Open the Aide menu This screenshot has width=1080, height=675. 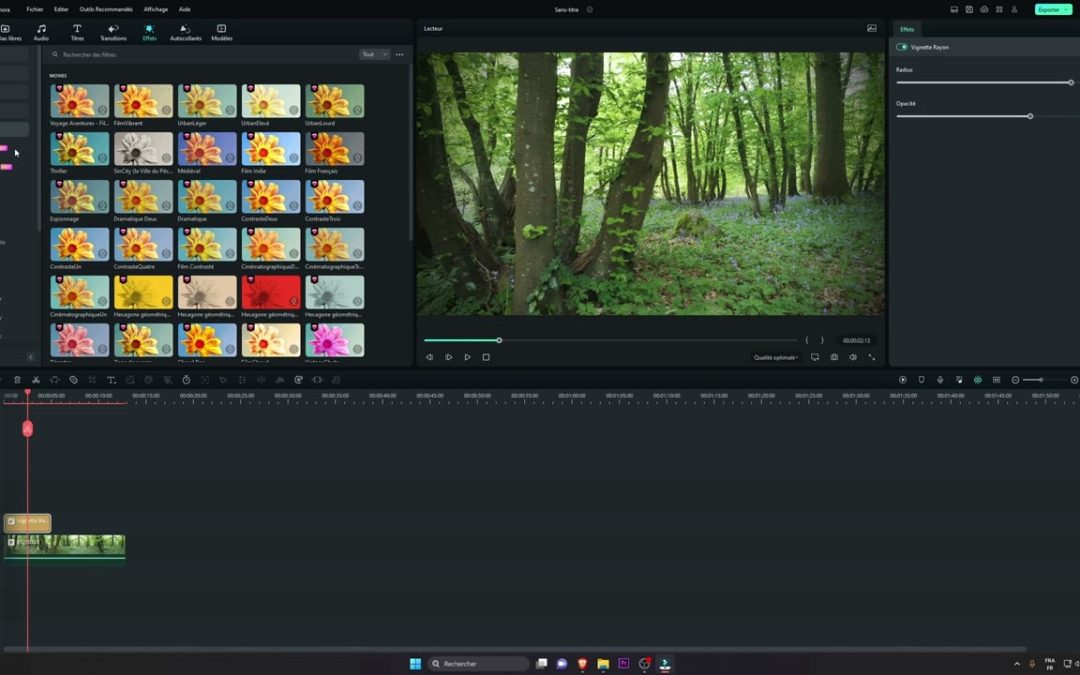[x=185, y=10]
